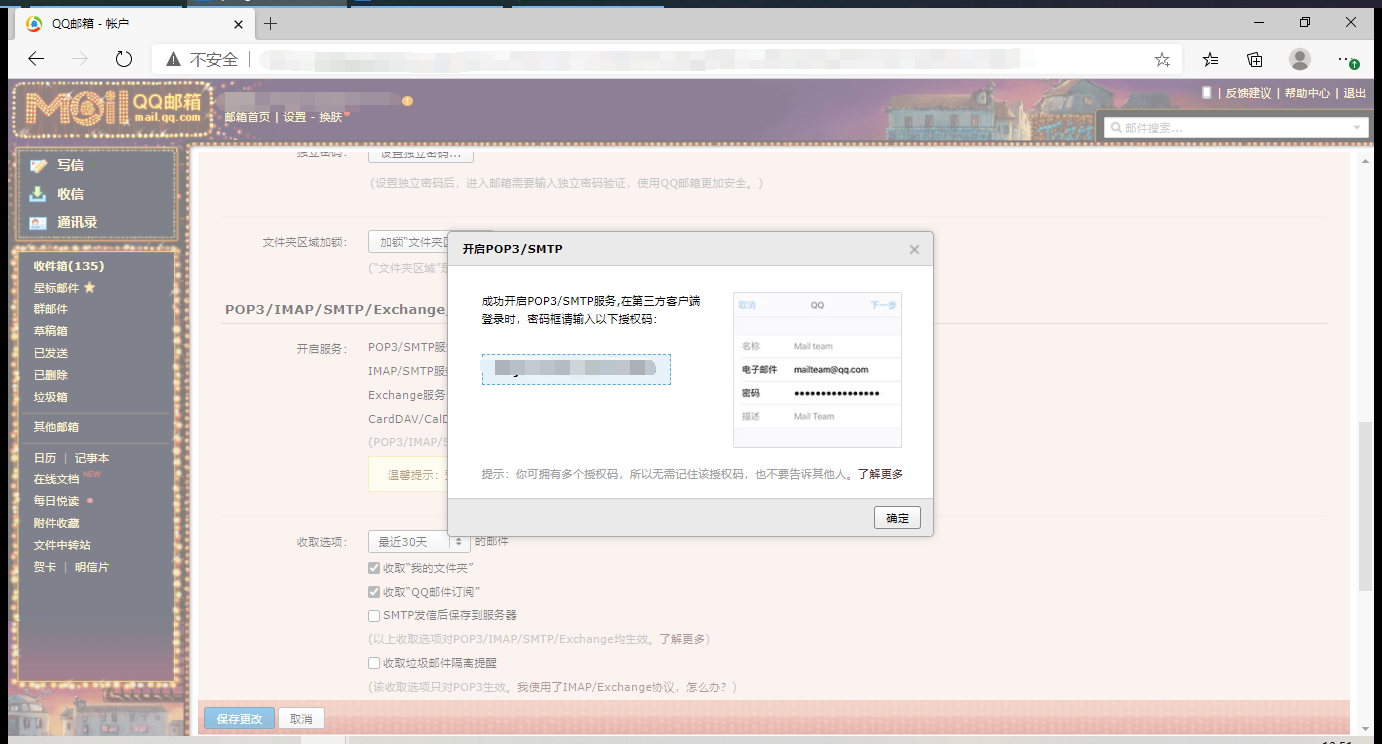Open 换肤 link in header
This screenshot has height=744, width=1382.
point(330,117)
